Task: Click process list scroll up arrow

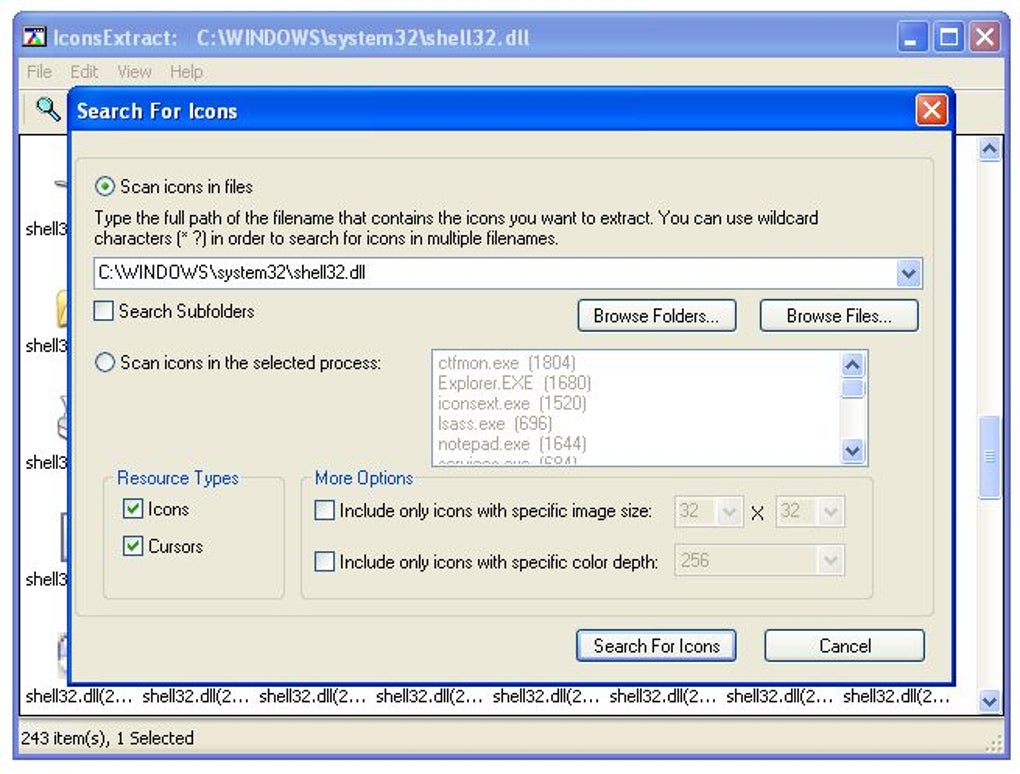Action: click(852, 365)
